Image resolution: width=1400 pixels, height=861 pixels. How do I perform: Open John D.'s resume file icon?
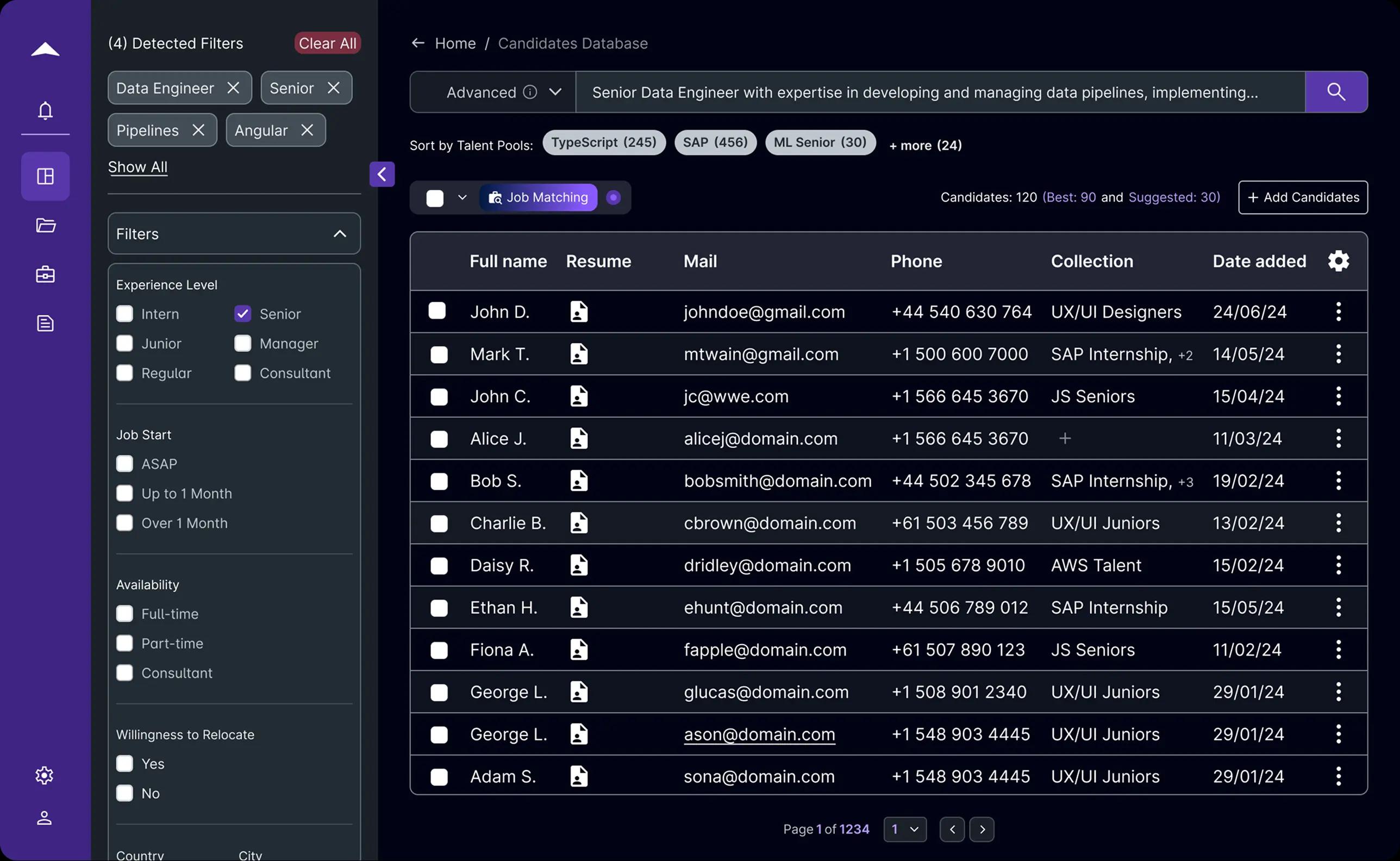(578, 311)
